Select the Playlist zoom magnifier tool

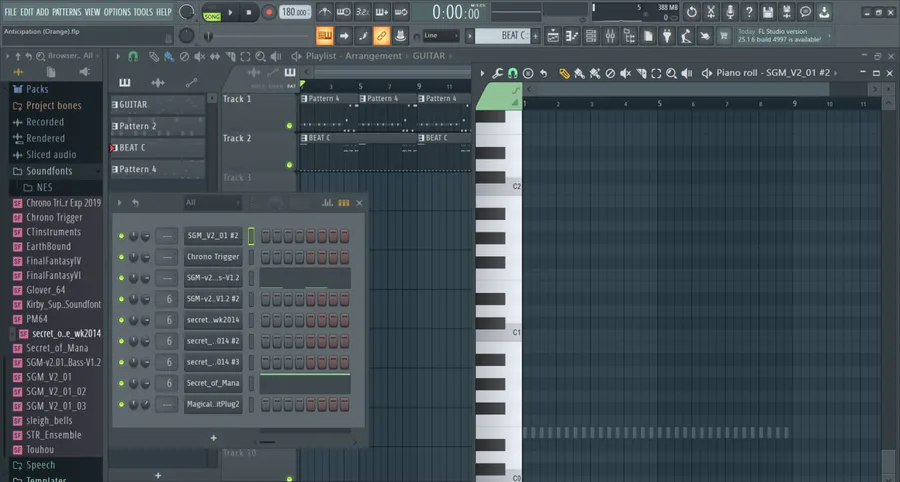coord(261,56)
